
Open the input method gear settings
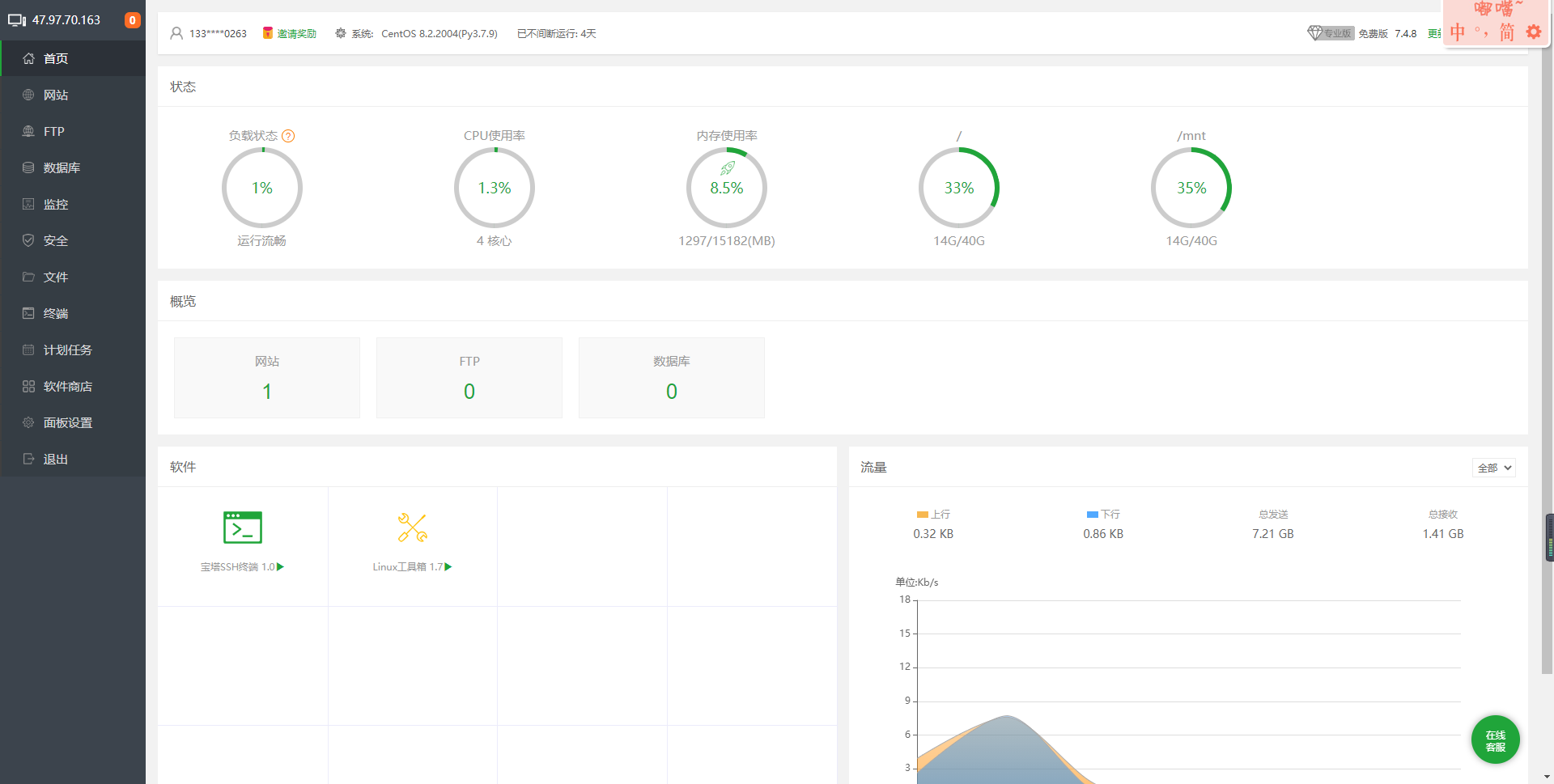click(1533, 32)
